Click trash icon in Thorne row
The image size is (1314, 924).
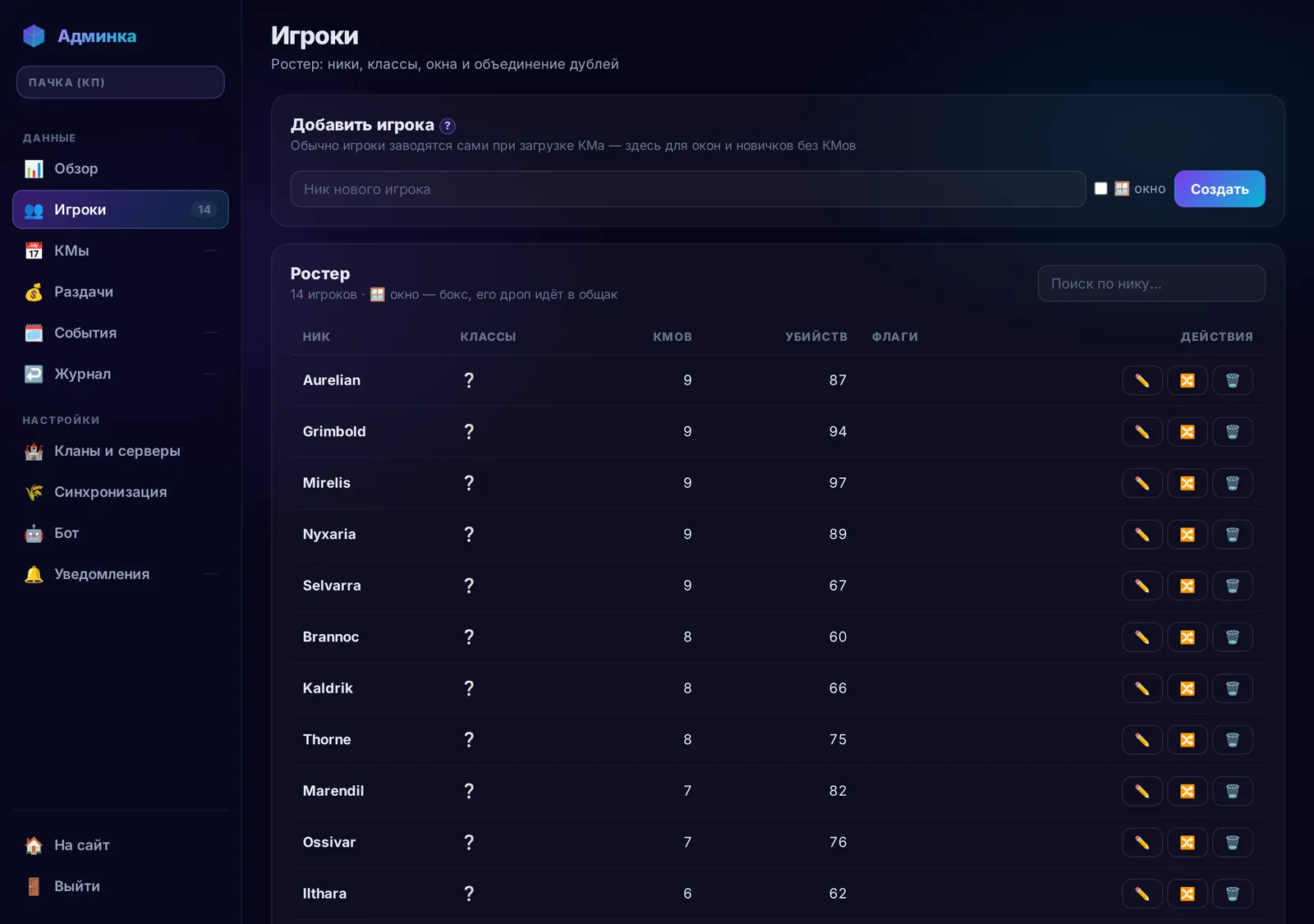click(x=1232, y=740)
